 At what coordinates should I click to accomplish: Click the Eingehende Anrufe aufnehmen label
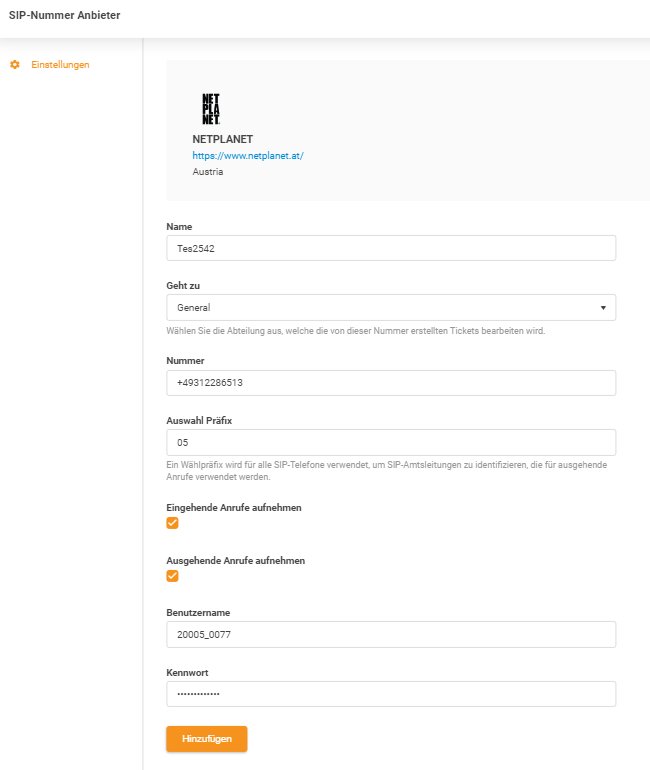[x=233, y=508]
